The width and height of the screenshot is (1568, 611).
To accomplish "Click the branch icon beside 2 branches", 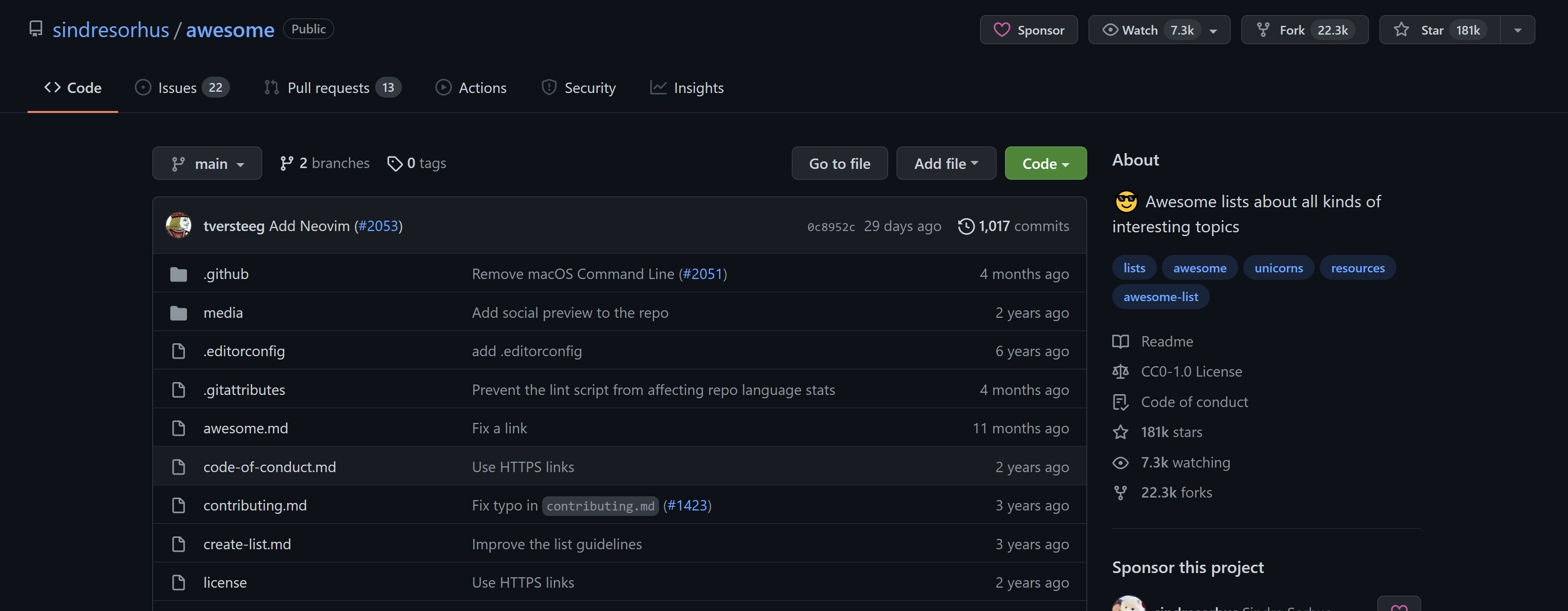I will coord(286,163).
